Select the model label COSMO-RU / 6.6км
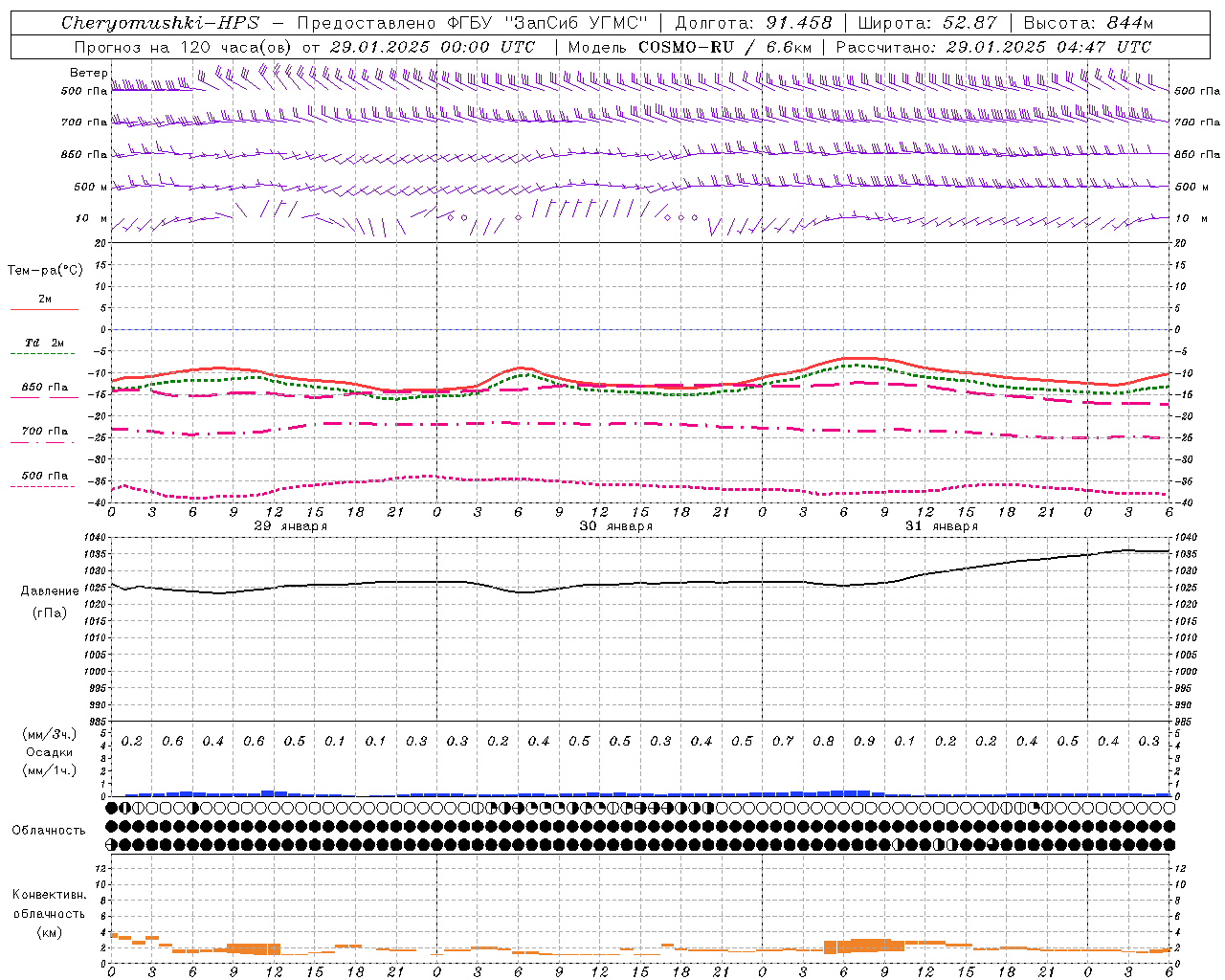 click(724, 47)
